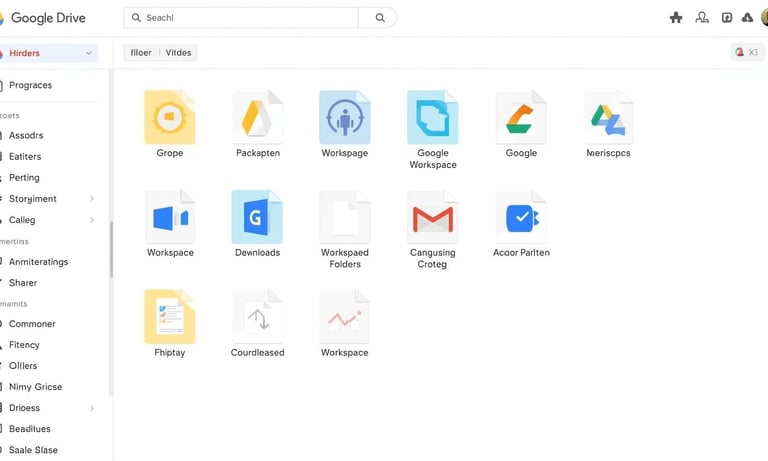The image size is (768, 461).
Task: Open the Dewnloads file icon
Action: [257, 217]
